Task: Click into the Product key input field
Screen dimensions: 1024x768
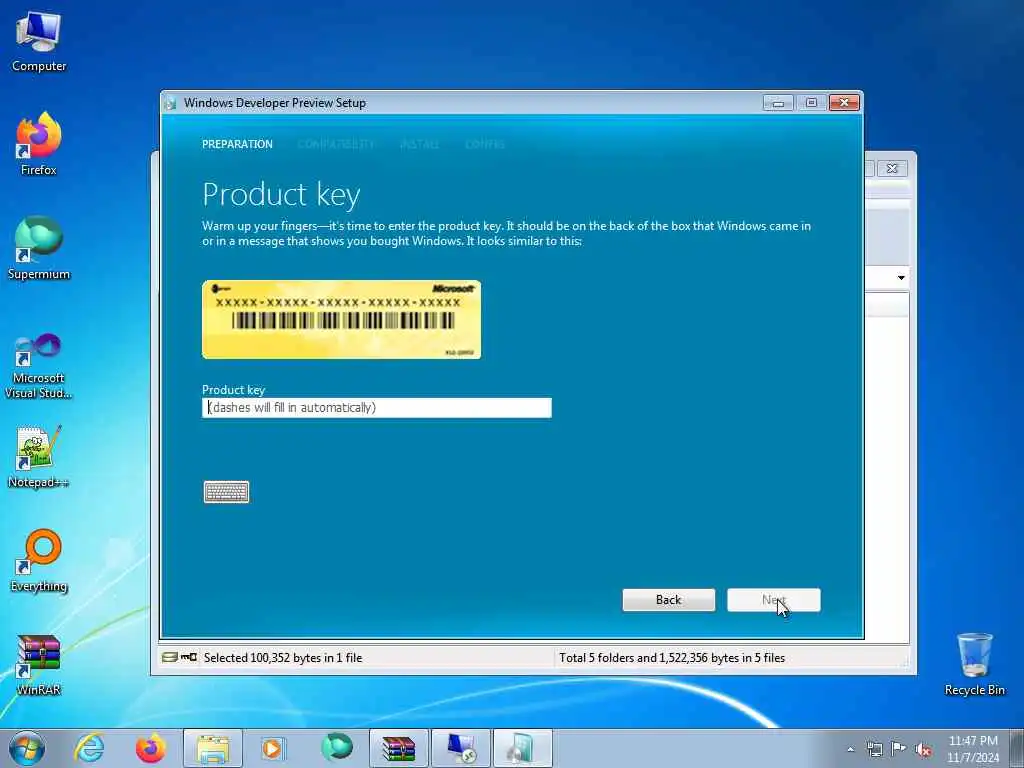Action: pos(376,408)
